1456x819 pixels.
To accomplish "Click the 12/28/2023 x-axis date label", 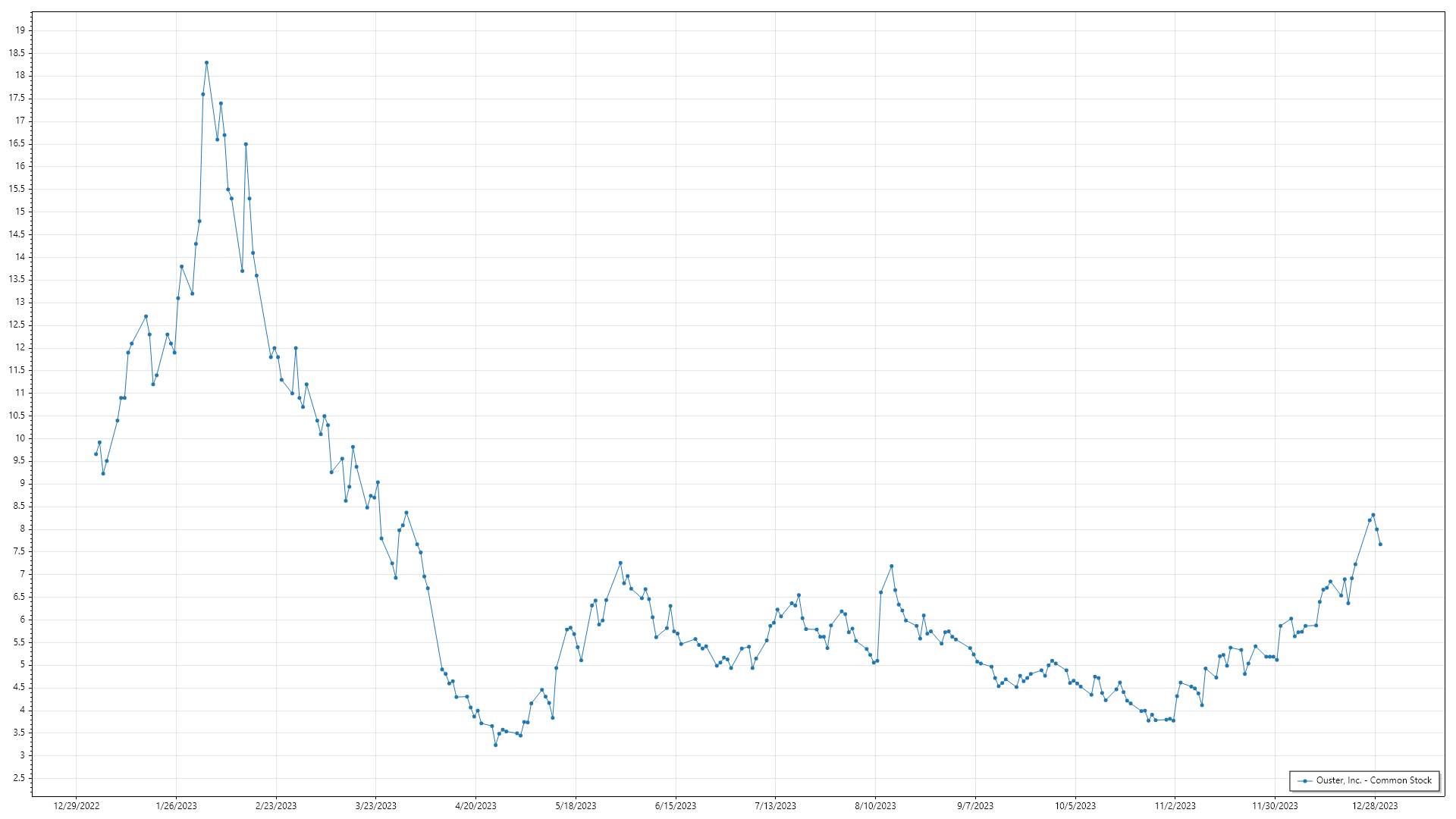I will click(1375, 806).
